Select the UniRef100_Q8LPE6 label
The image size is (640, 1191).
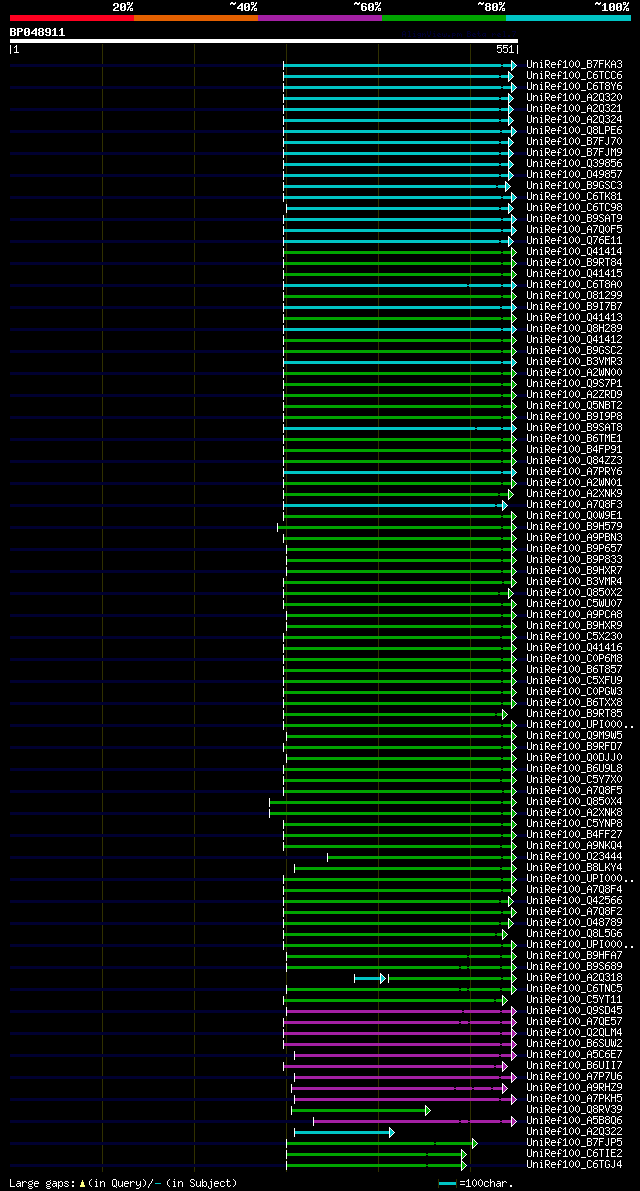[x=574, y=131]
